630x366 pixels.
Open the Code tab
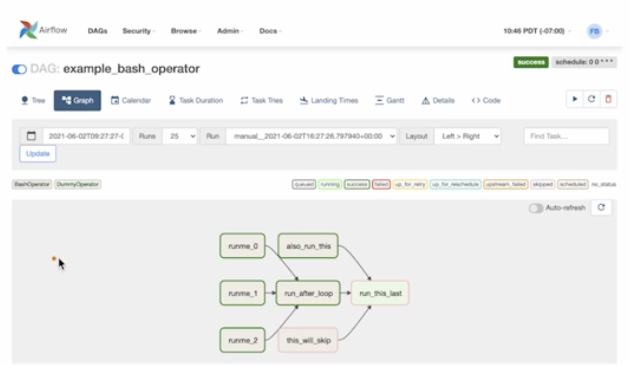point(486,100)
